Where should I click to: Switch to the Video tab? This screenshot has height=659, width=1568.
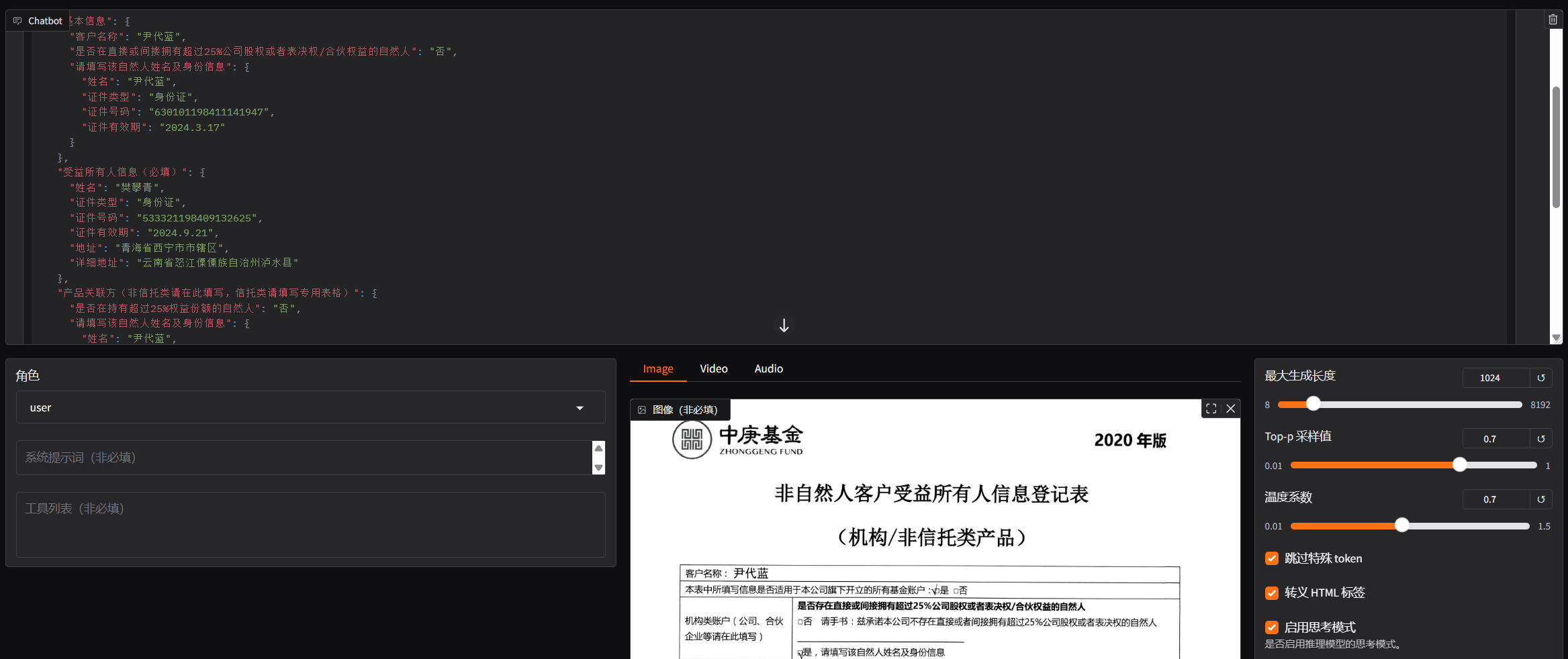[713, 368]
